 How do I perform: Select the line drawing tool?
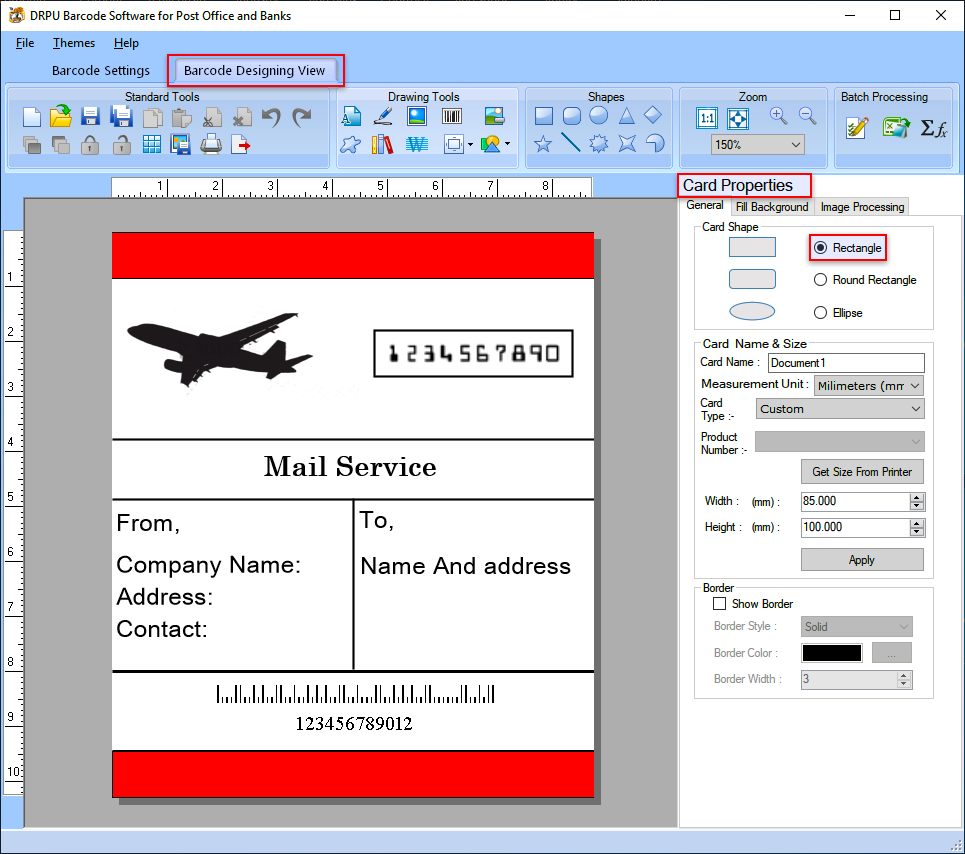click(x=571, y=143)
